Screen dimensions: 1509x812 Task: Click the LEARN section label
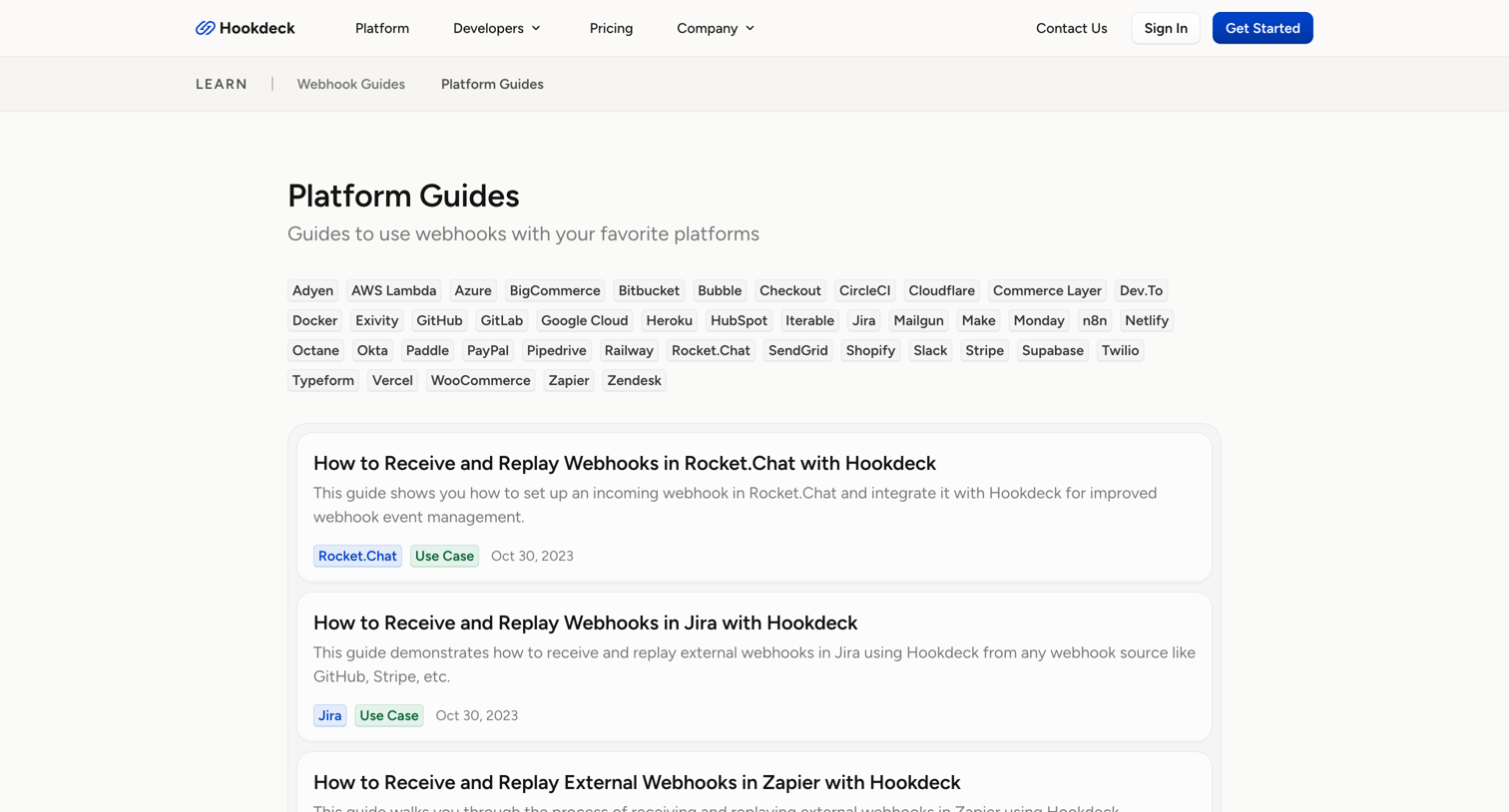pos(222,84)
